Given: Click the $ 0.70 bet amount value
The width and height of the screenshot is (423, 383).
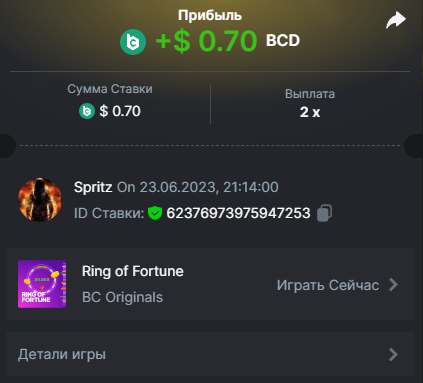Looking at the screenshot, I should point(120,111).
